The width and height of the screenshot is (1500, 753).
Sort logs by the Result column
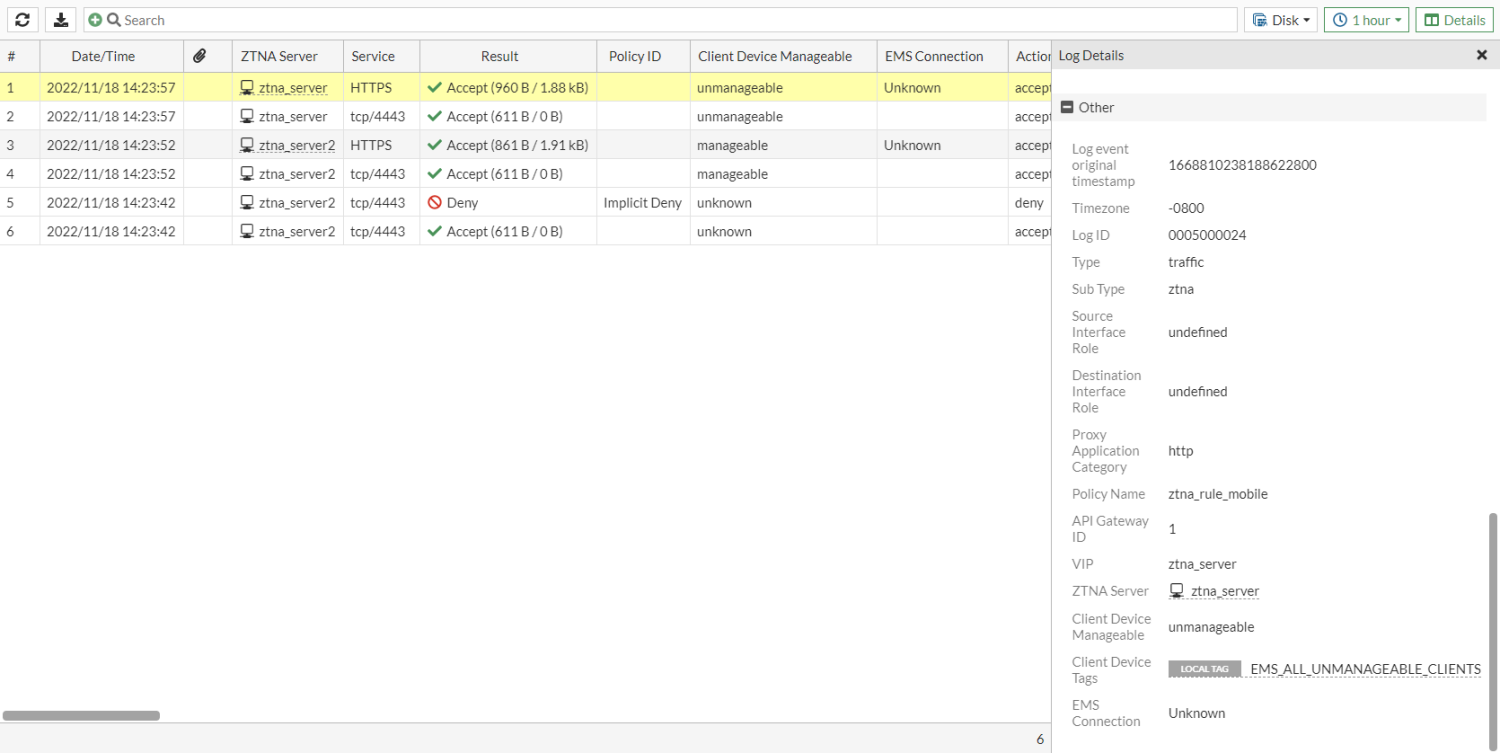click(x=499, y=56)
